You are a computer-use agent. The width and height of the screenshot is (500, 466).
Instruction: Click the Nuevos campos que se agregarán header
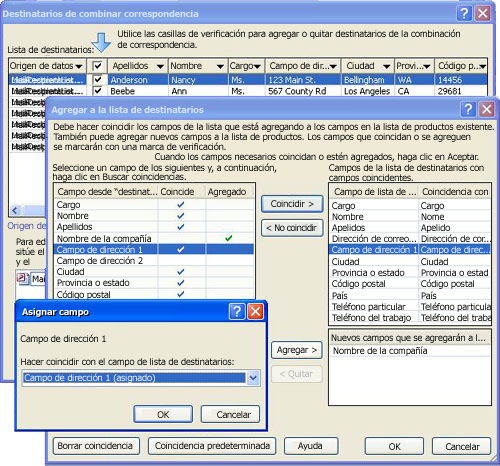410,338
